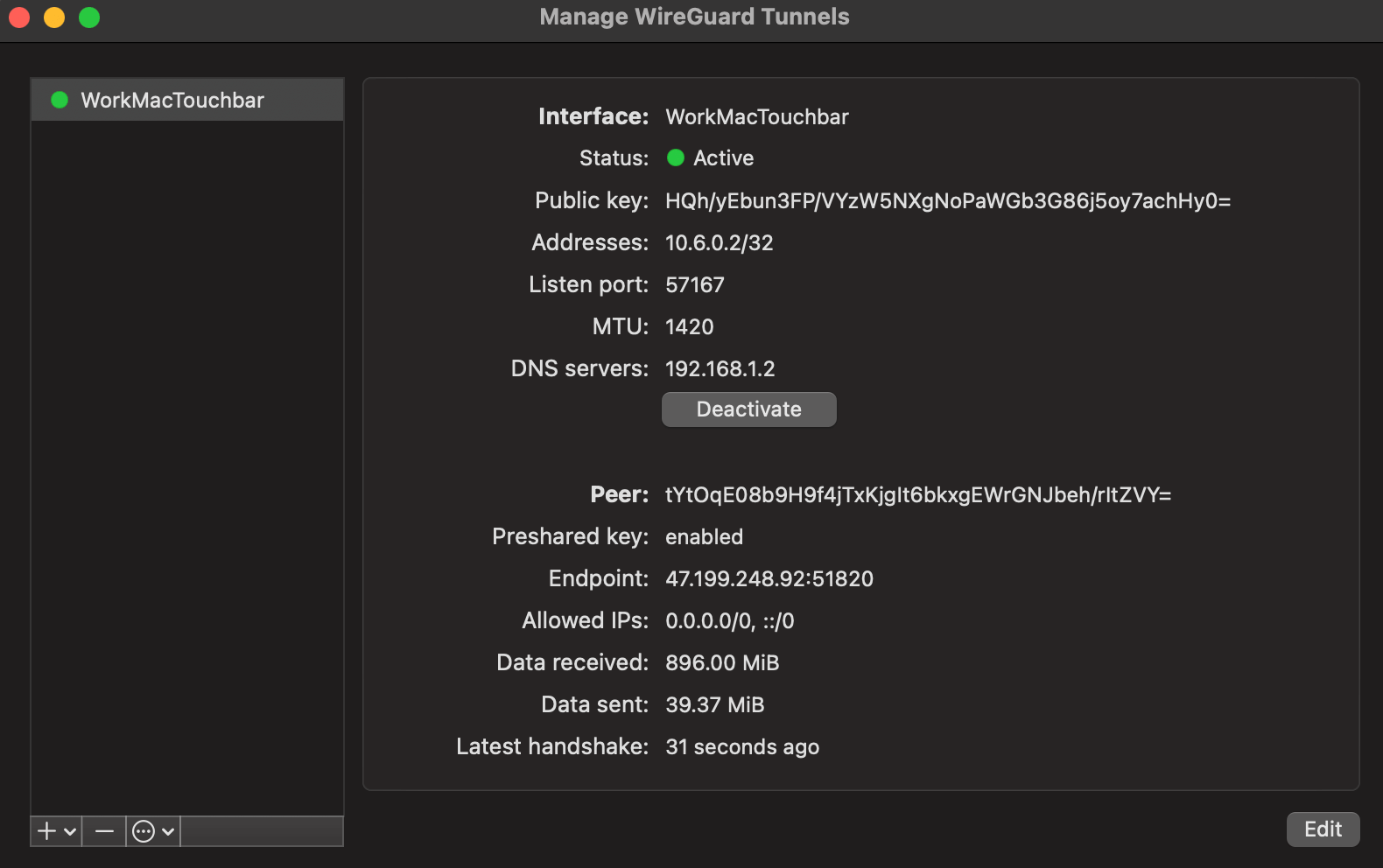Click the Listen port value 57167
The height and width of the screenshot is (868, 1383).
pos(695,285)
